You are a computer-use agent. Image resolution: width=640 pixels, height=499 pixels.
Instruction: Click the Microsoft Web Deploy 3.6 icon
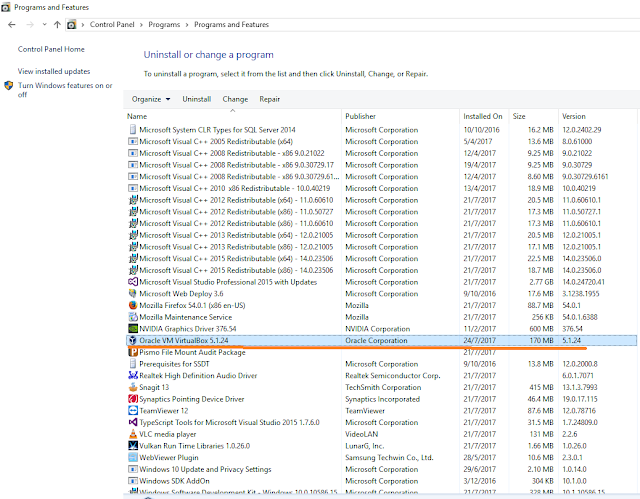point(133,293)
